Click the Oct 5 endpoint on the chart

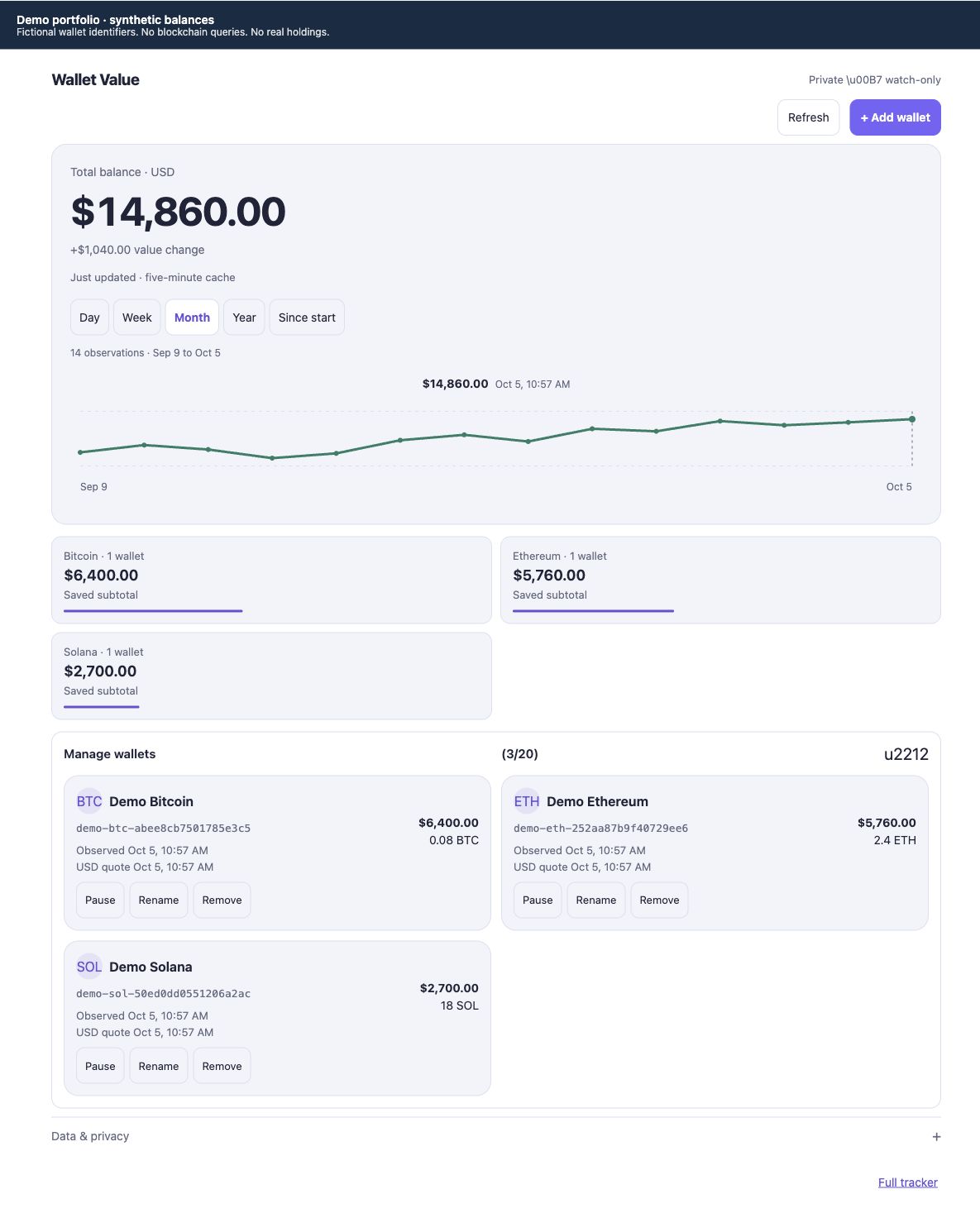click(912, 419)
